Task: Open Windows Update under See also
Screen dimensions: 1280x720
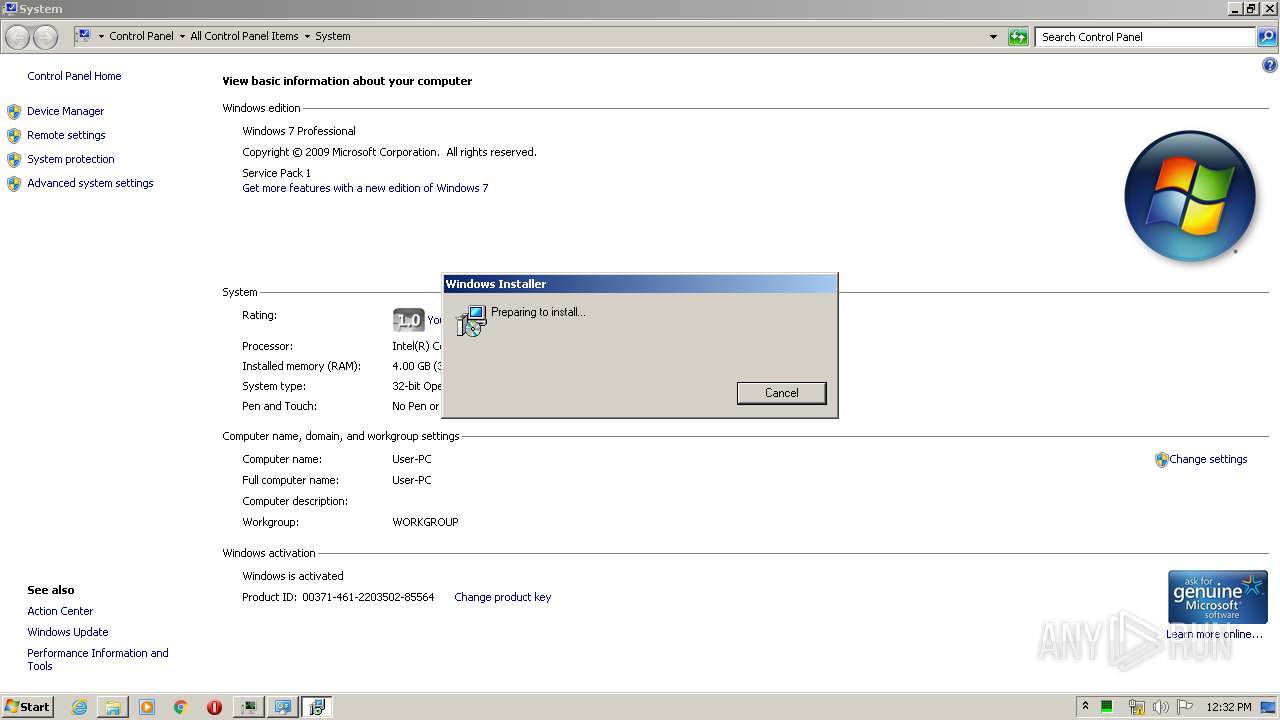Action: coord(68,632)
